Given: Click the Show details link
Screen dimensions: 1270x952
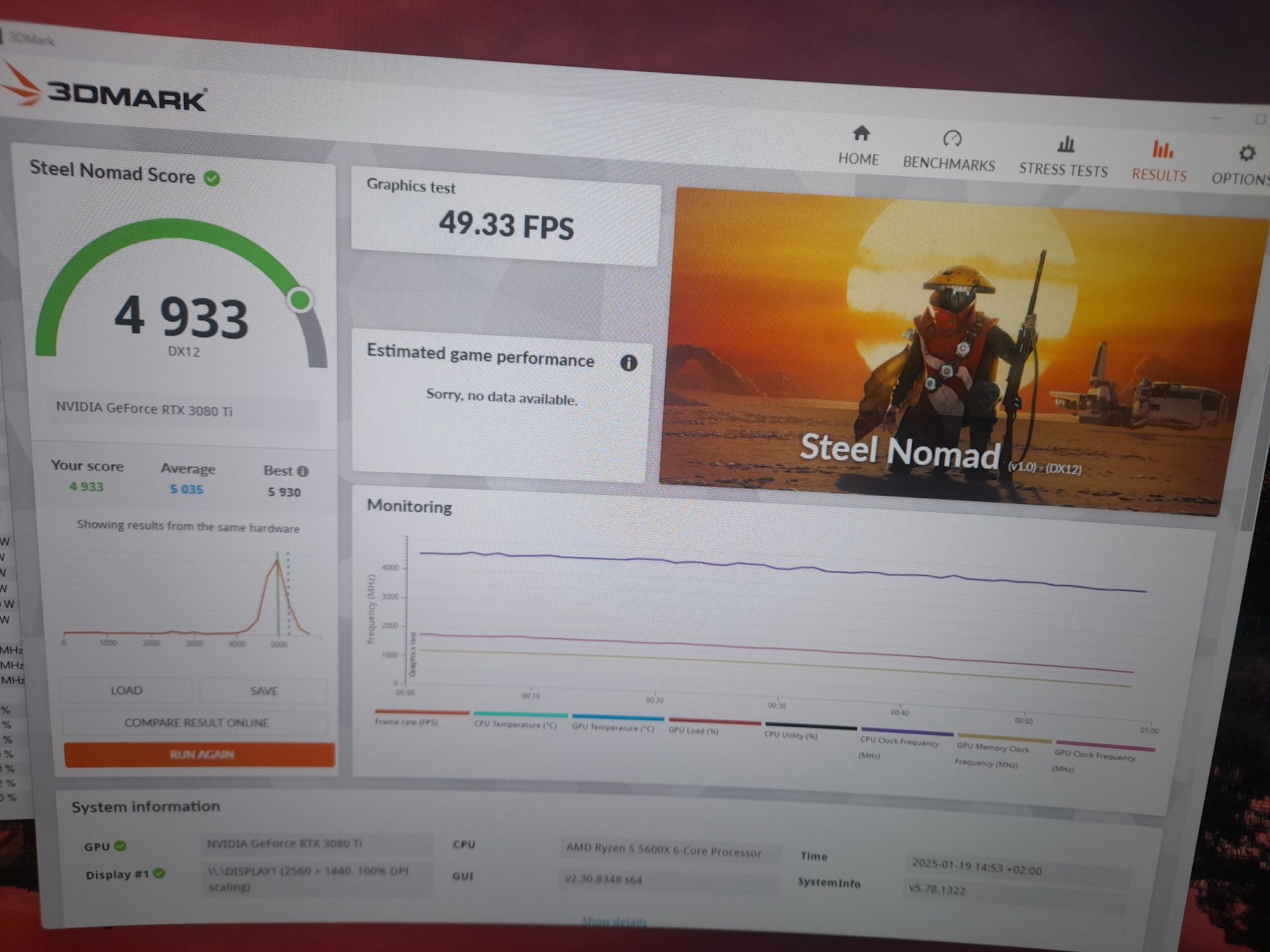Looking at the screenshot, I should tap(614, 922).
